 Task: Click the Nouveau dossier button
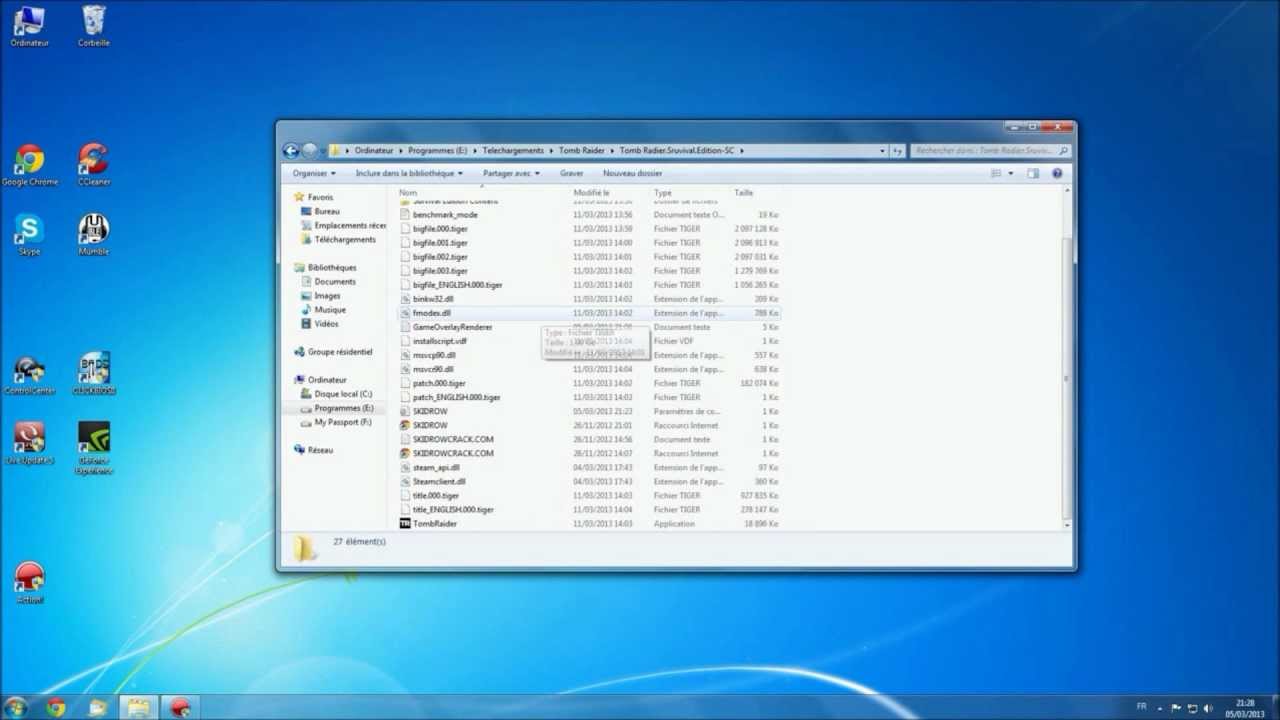coord(633,173)
